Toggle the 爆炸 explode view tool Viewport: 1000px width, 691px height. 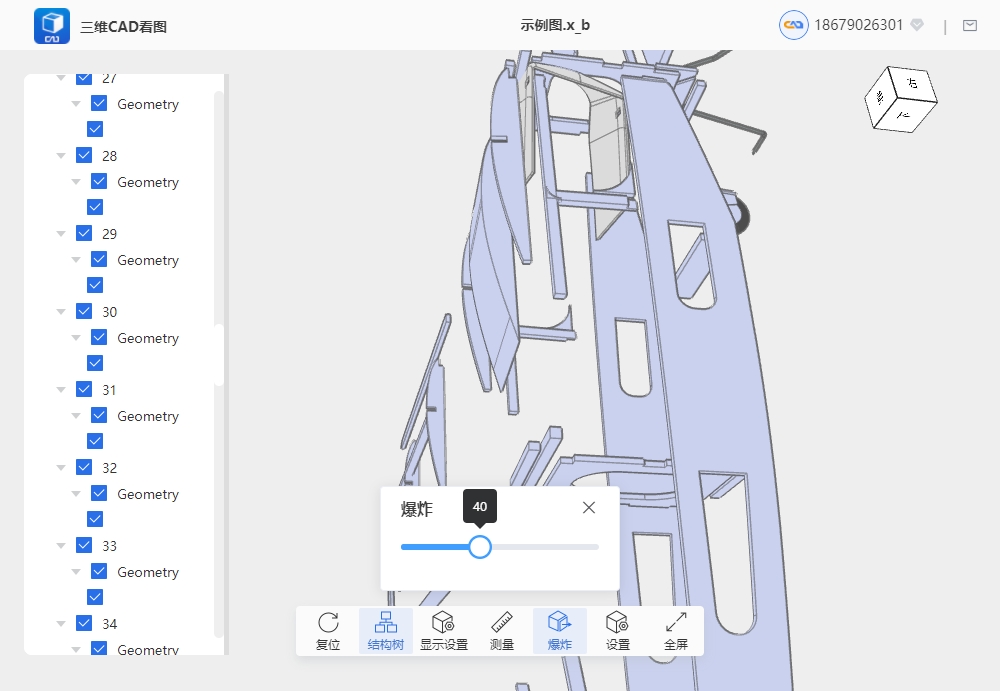click(x=559, y=631)
